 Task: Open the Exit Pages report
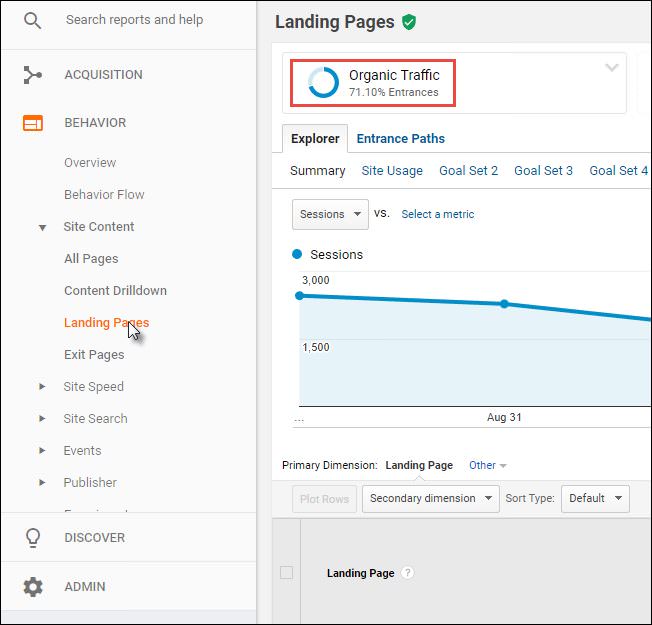point(94,355)
